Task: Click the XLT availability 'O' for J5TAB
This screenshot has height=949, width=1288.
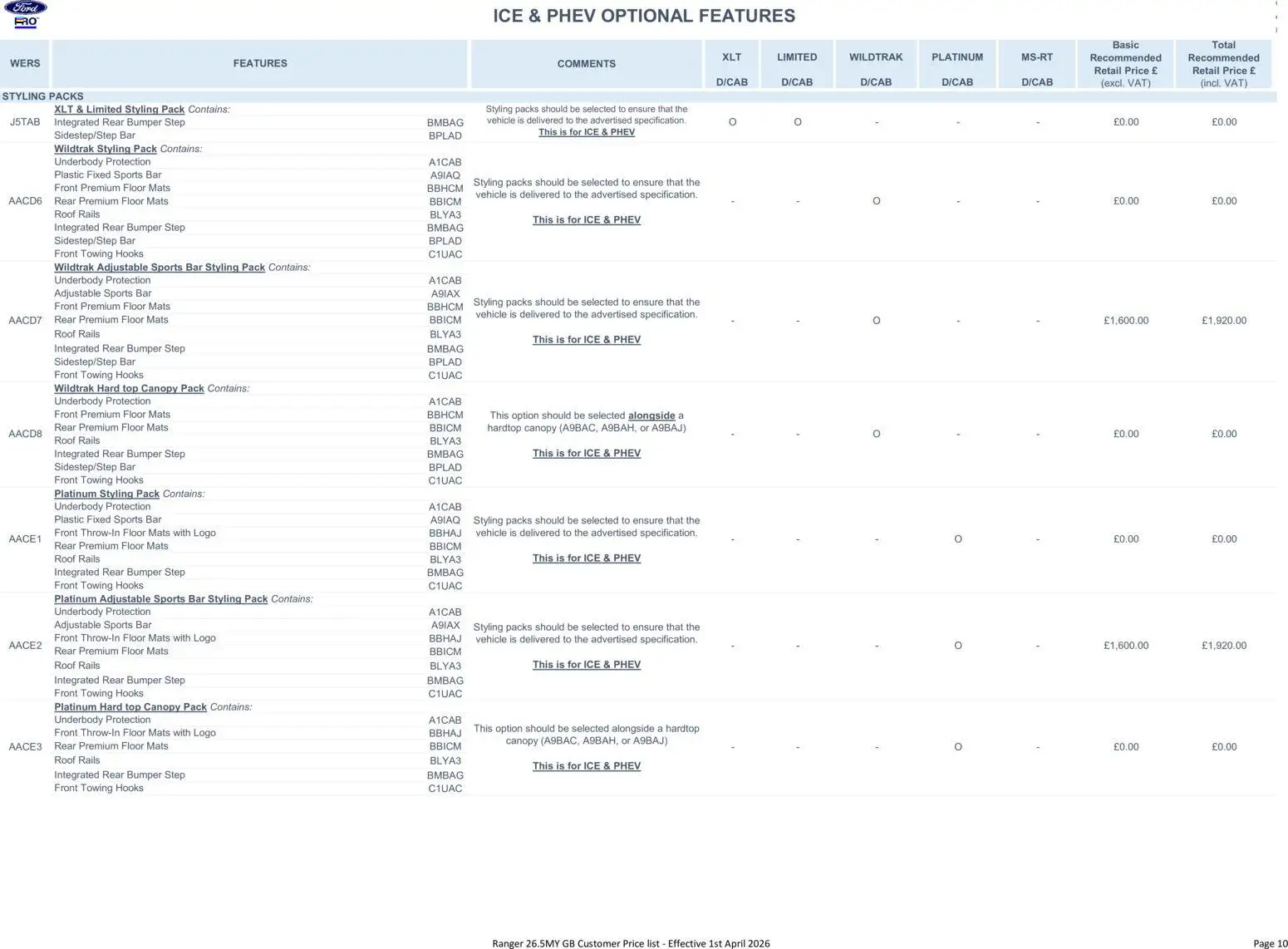Action: [732, 122]
